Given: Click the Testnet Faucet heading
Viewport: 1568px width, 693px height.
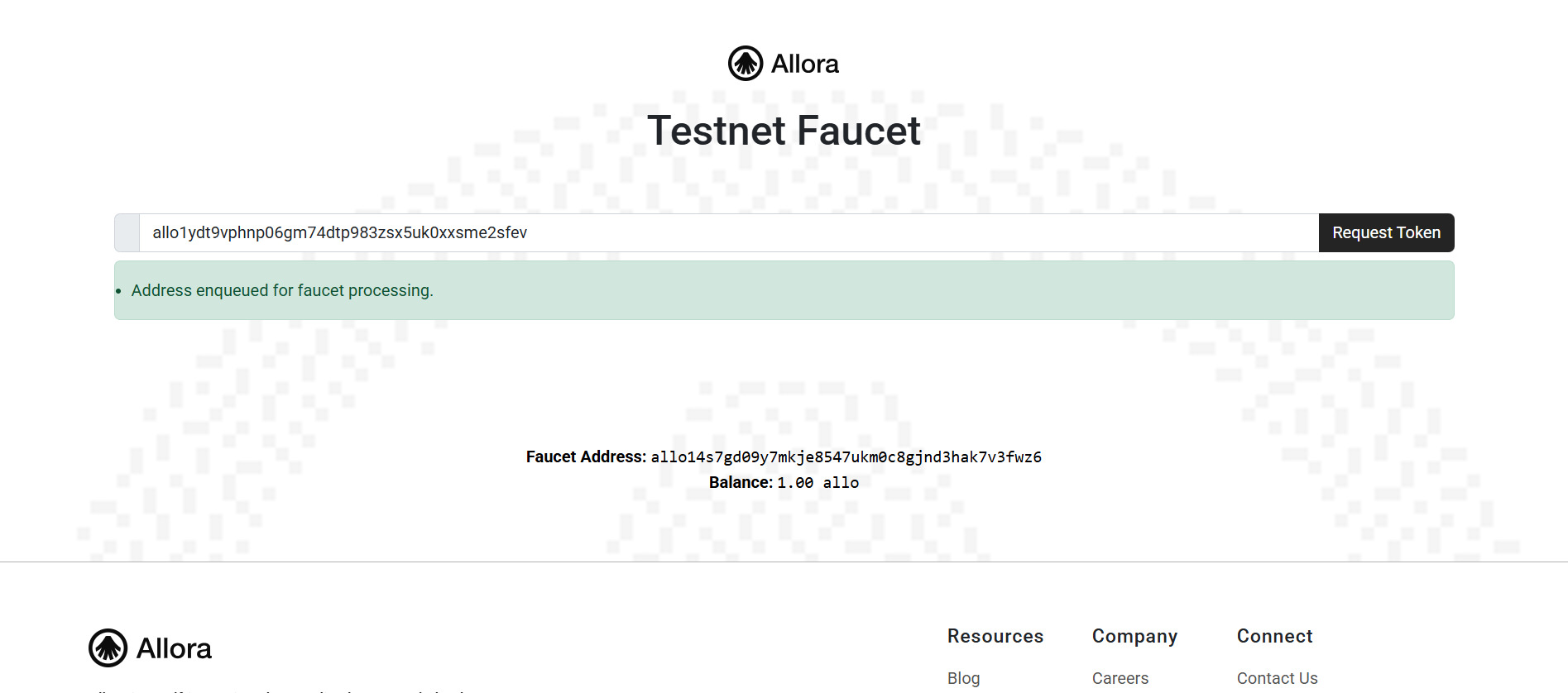Looking at the screenshot, I should [784, 131].
